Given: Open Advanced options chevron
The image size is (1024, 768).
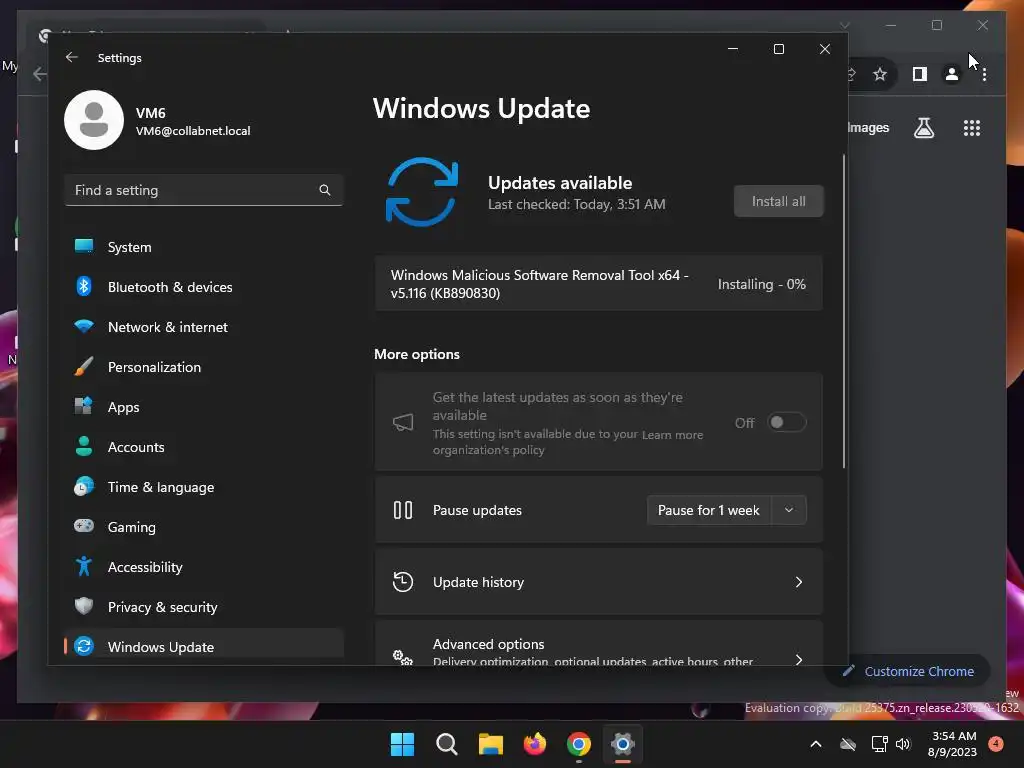Looking at the screenshot, I should (799, 659).
